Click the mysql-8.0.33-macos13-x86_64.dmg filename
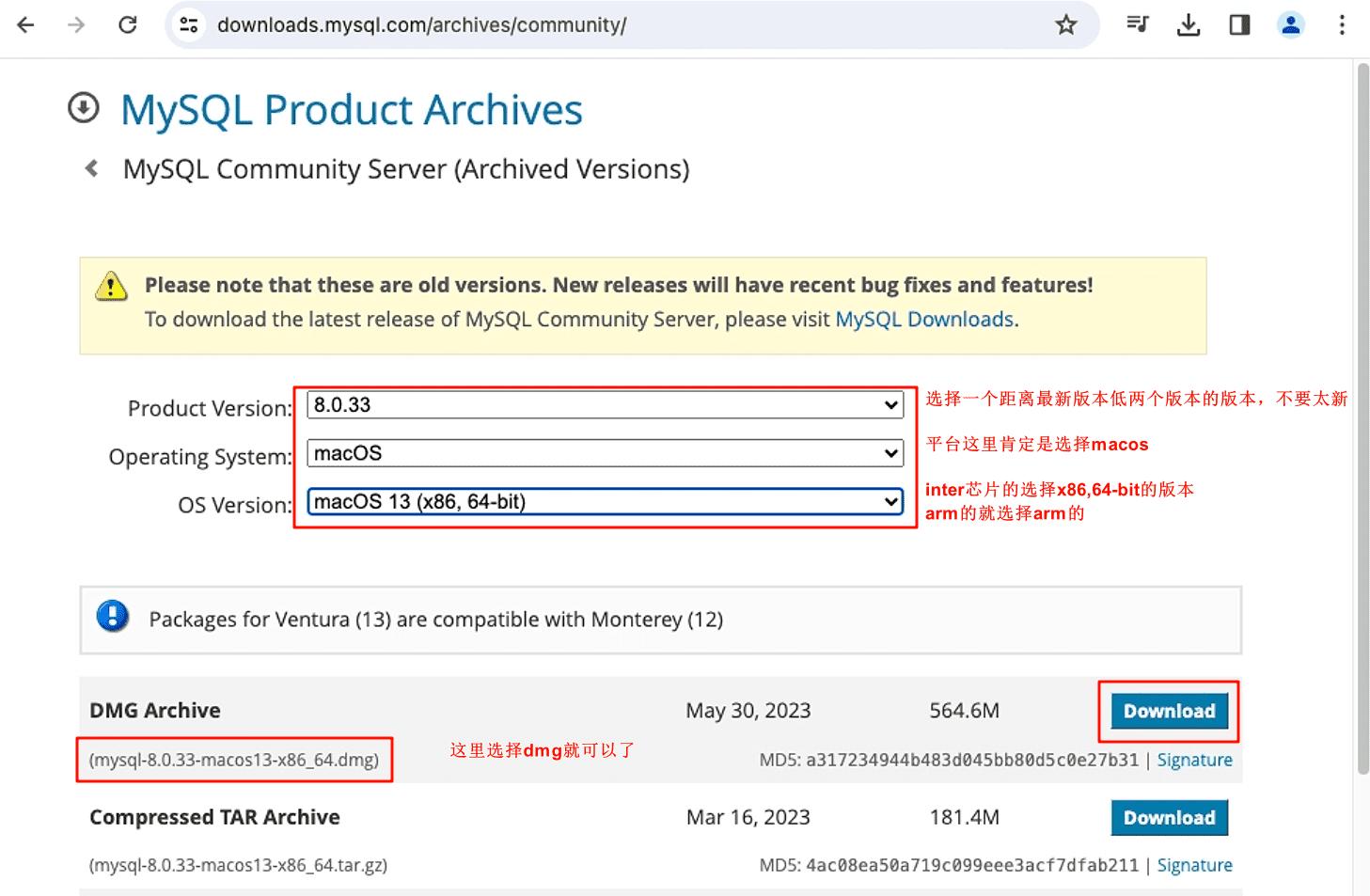Screen dimensions: 1370x896 (234, 760)
